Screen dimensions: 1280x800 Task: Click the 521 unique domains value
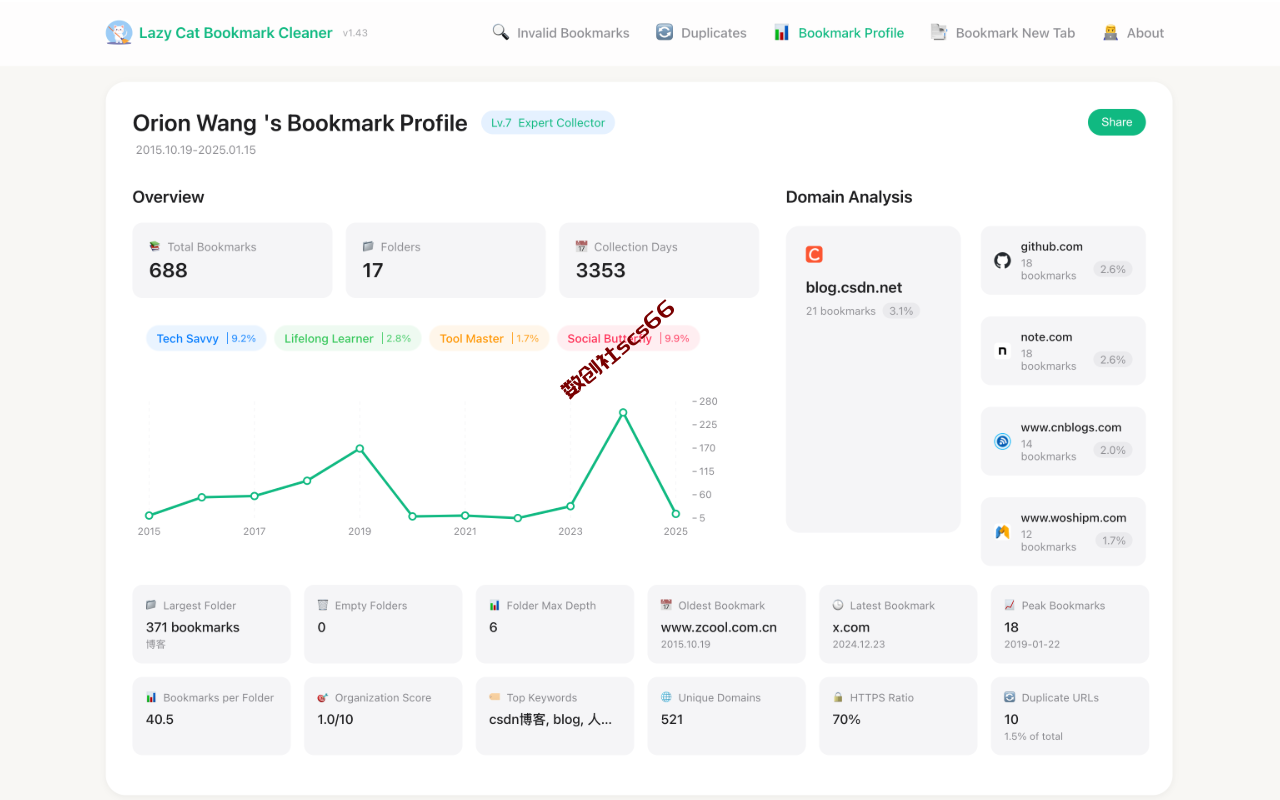pos(672,719)
